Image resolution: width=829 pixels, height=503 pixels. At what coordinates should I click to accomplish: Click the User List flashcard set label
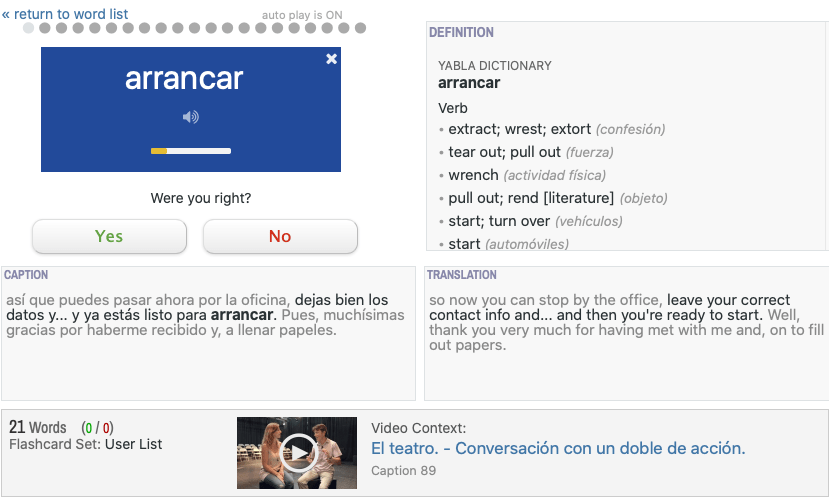(133, 444)
